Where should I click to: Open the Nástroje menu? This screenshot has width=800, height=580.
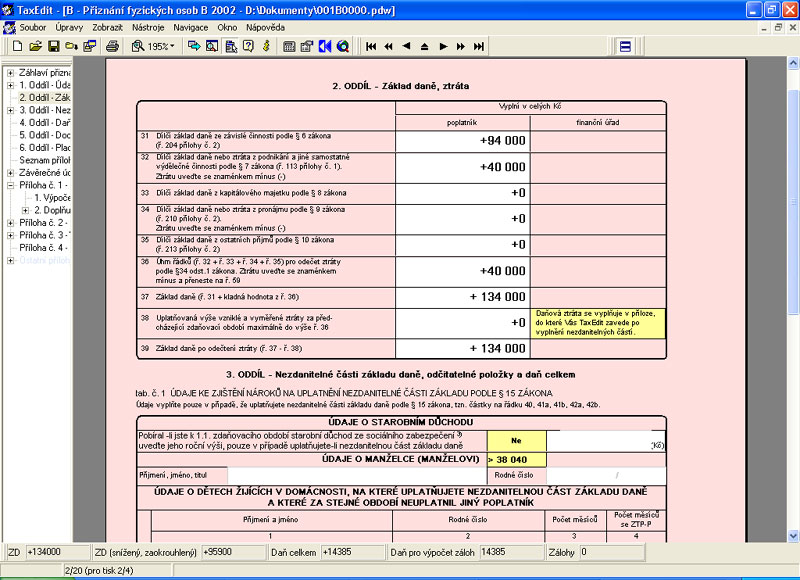click(148, 28)
